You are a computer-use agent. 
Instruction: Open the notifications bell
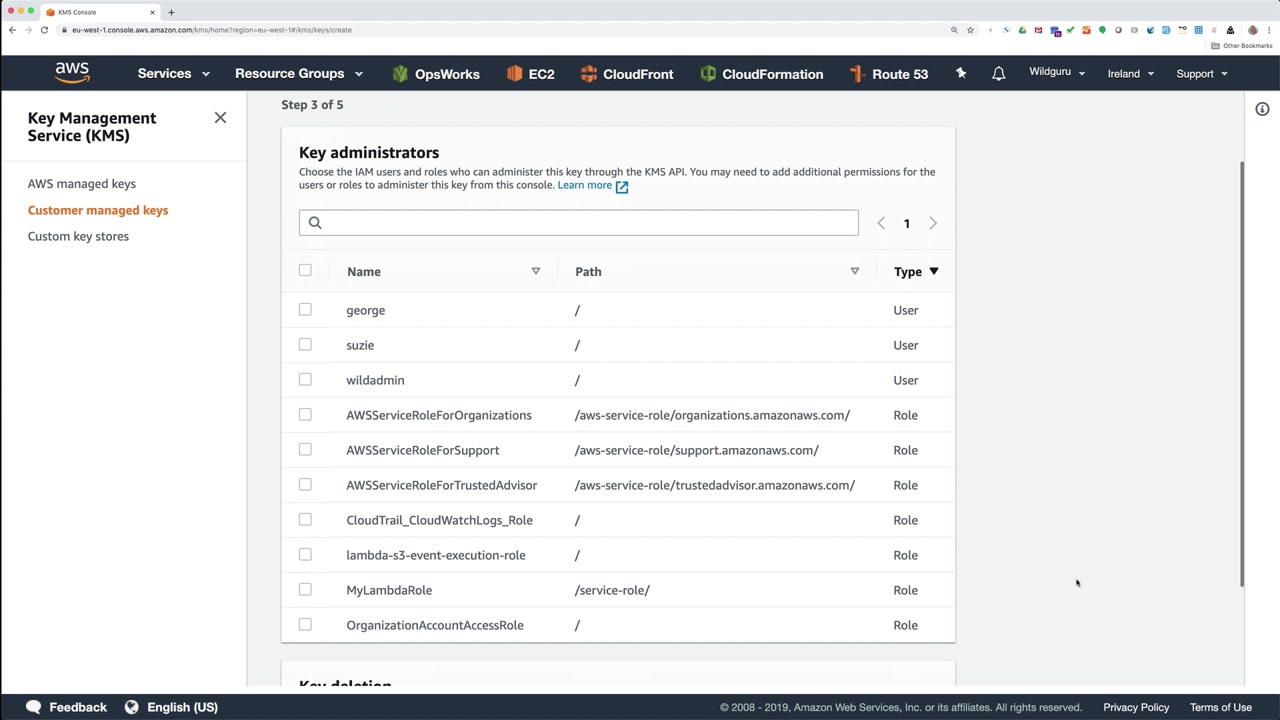coord(998,74)
